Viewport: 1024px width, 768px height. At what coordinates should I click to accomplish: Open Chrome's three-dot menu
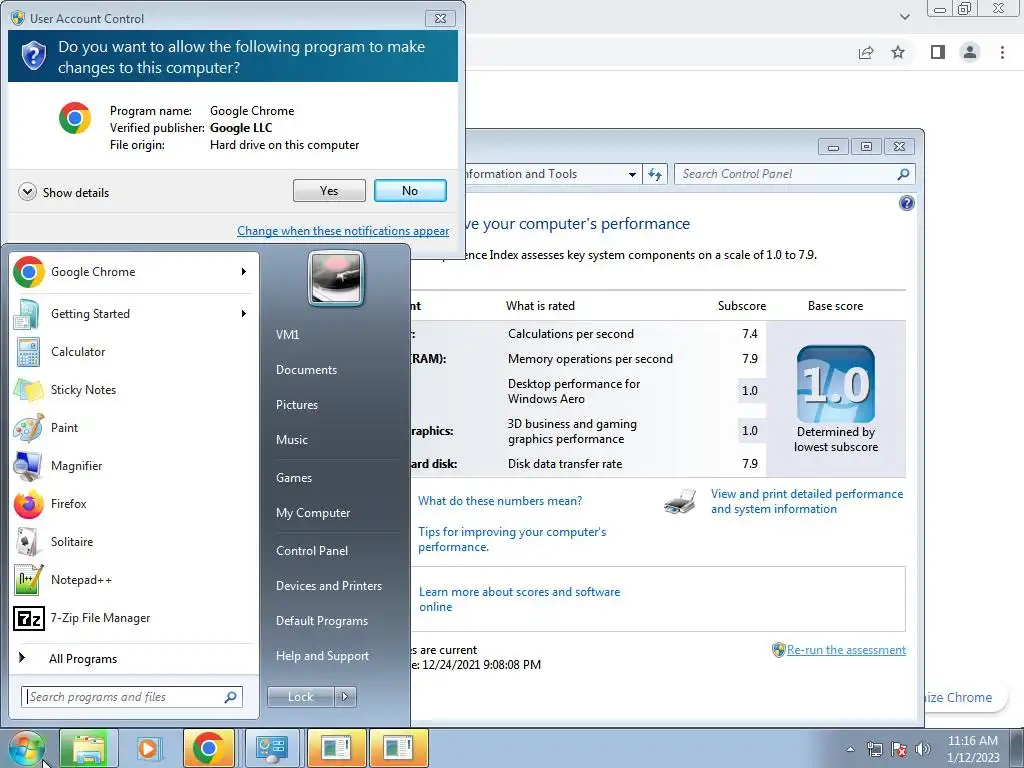(1002, 52)
